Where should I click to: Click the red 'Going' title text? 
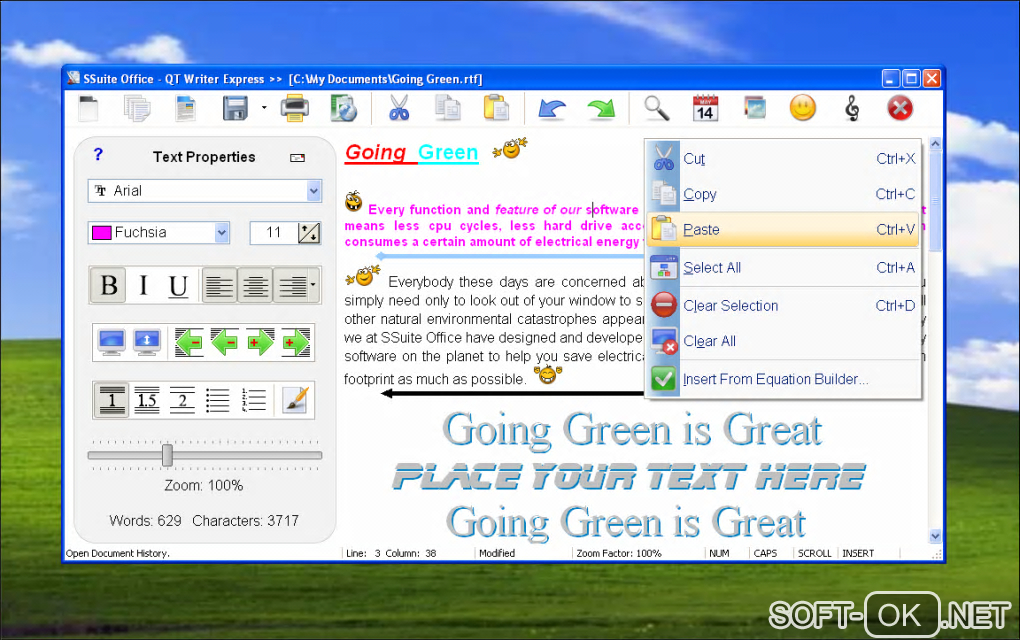[x=375, y=152]
